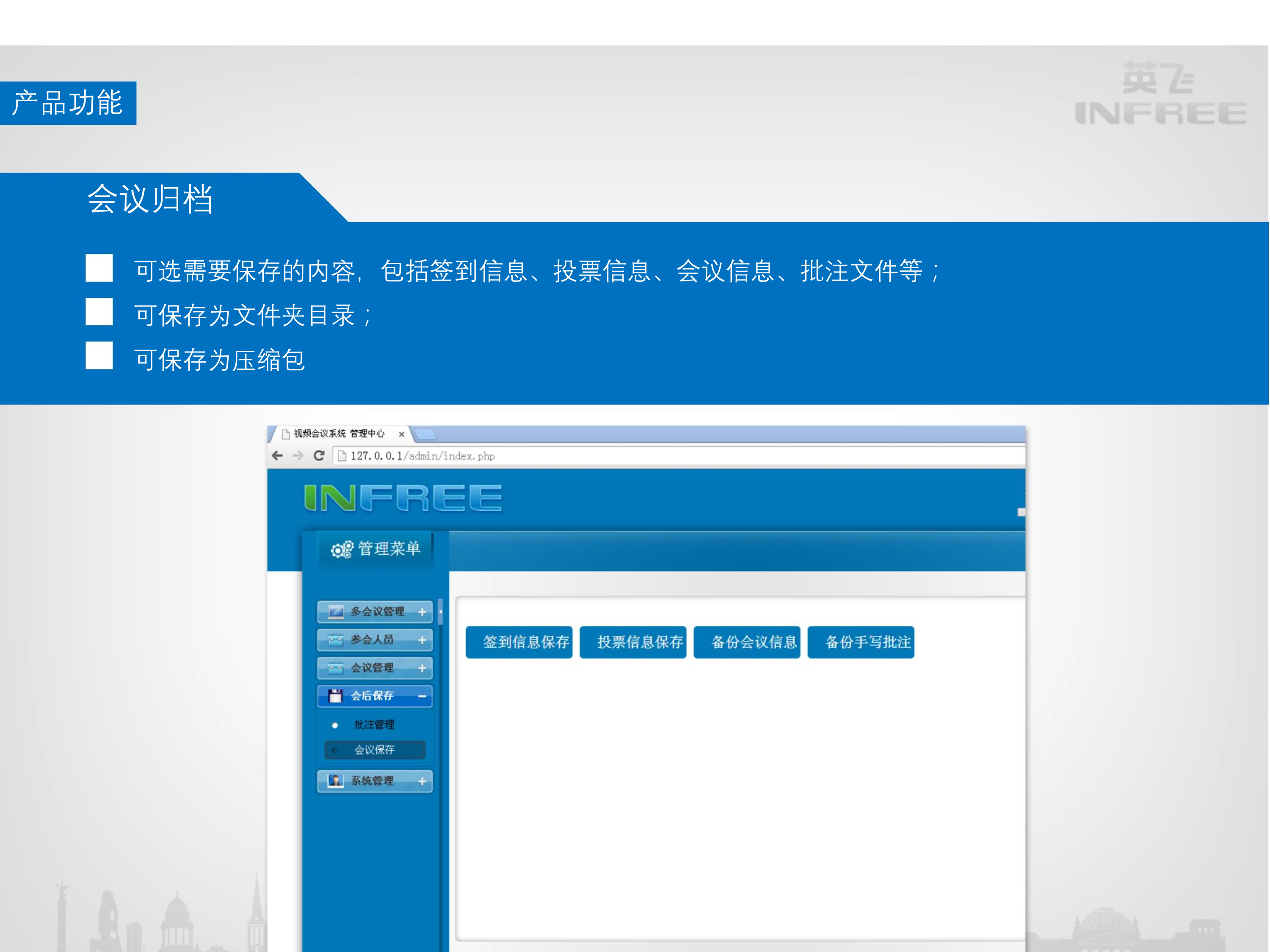Screen dimensions: 1270x952
Task: Click the 投票信息保存 button
Action: tap(633, 642)
